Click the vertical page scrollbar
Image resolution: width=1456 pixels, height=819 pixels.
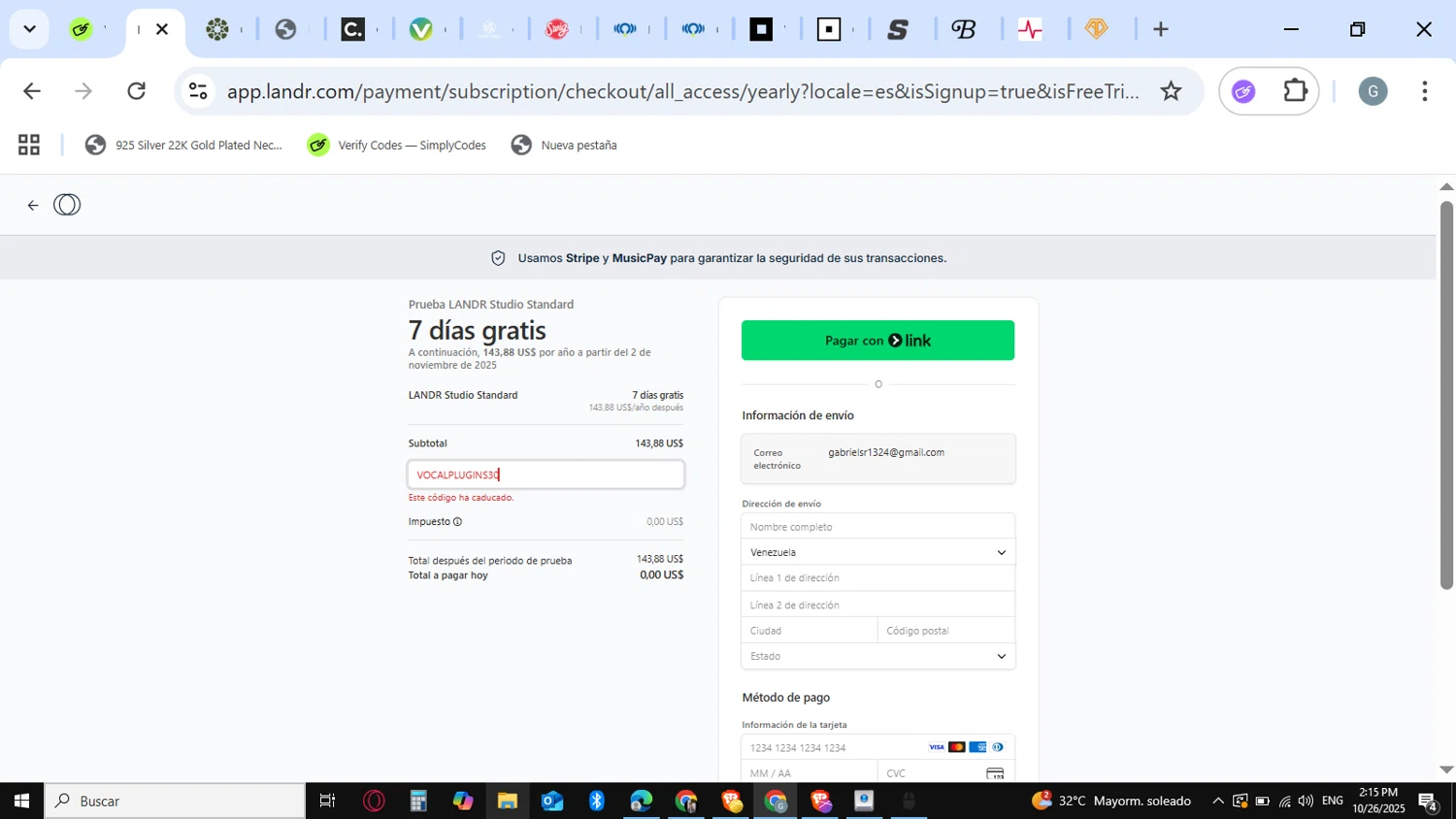click(x=1446, y=394)
